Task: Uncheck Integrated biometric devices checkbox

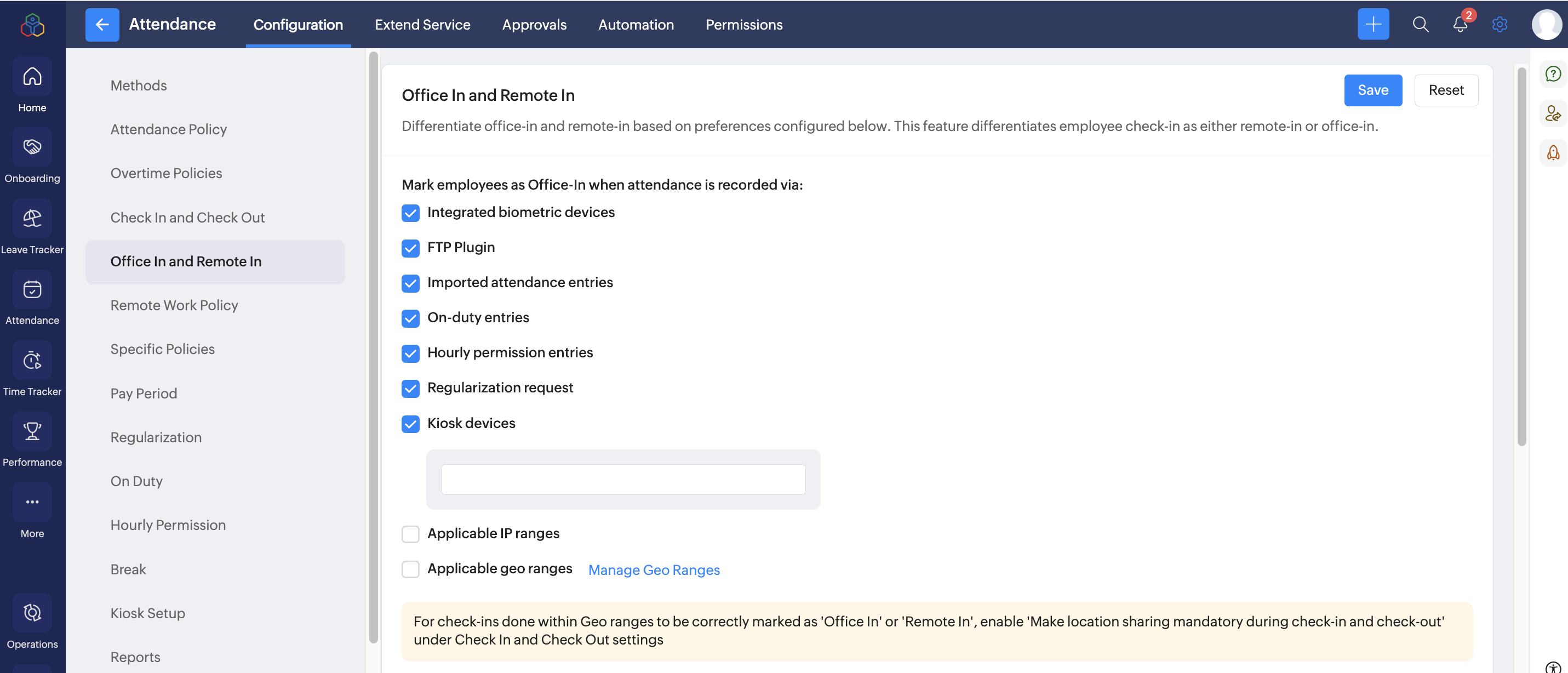Action: click(x=411, y=213)
